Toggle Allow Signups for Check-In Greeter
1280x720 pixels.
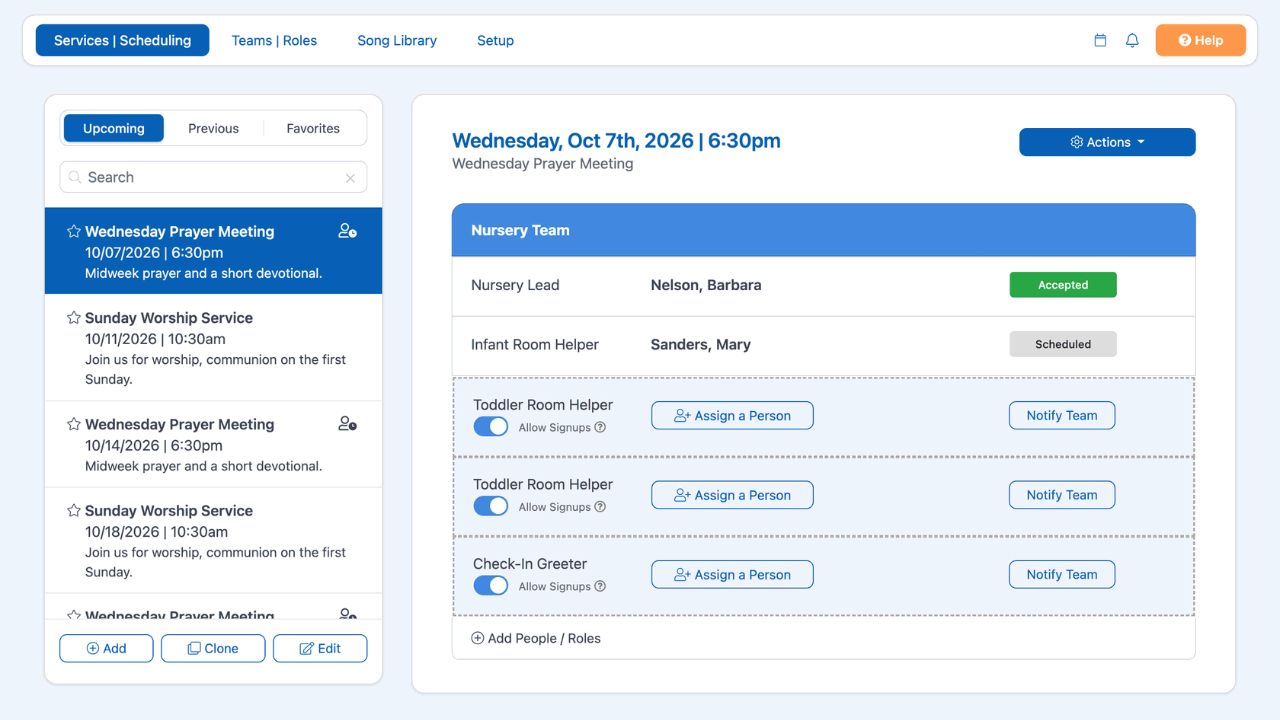pos(491,586)
